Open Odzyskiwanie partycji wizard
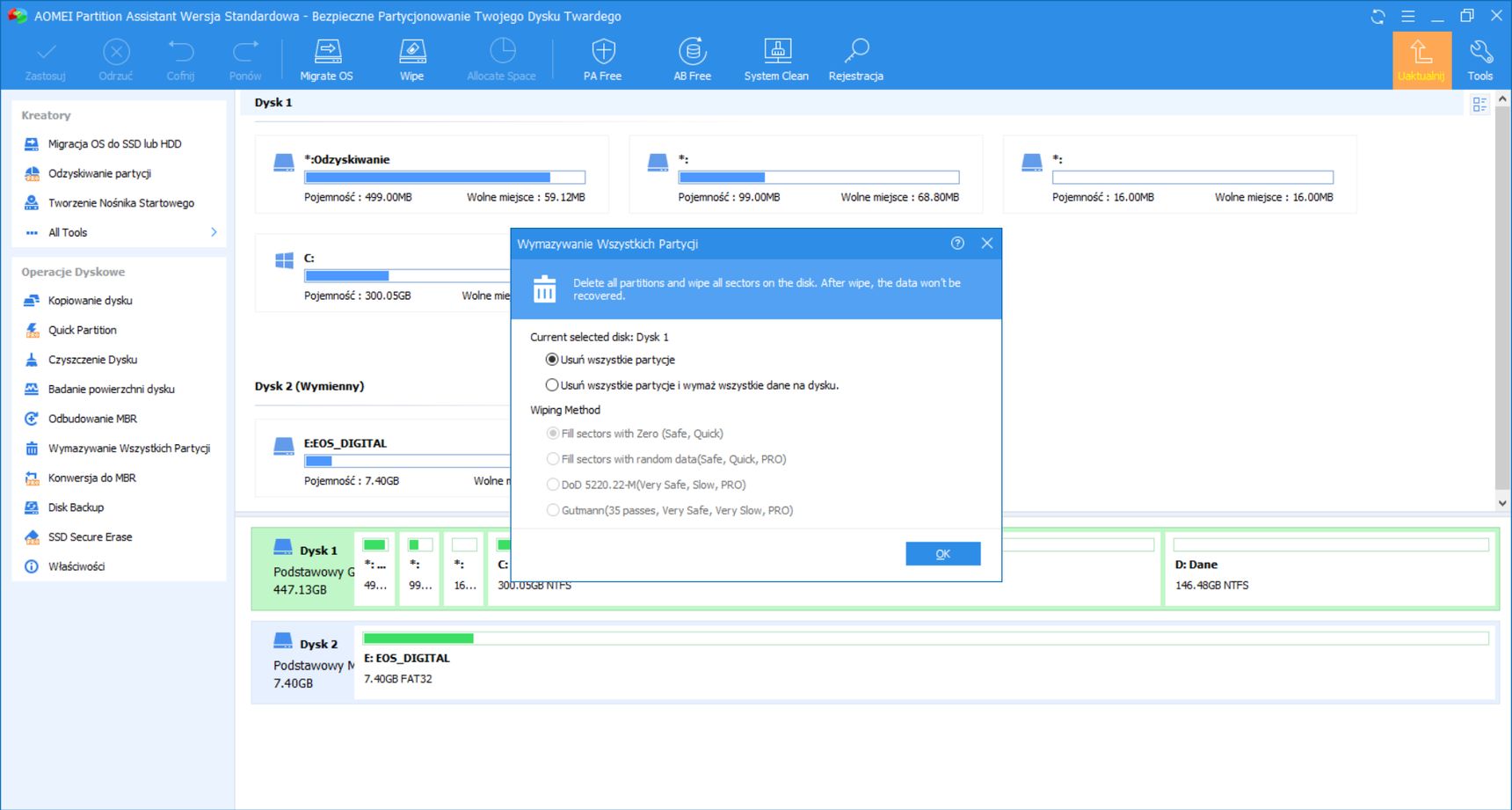The height and width of the screenshot is (810, 1512). [x=99, y=173]
